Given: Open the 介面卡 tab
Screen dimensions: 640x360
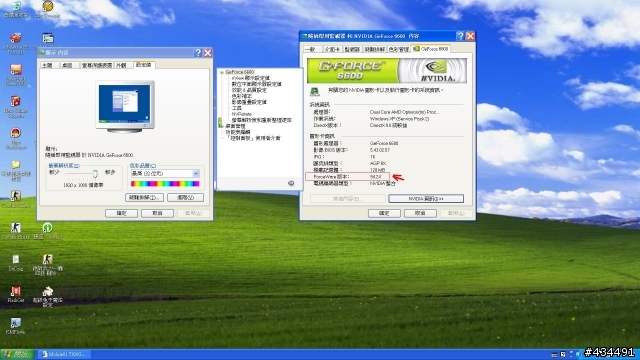Looking at the screenshot, I should (x=332, y=49).
